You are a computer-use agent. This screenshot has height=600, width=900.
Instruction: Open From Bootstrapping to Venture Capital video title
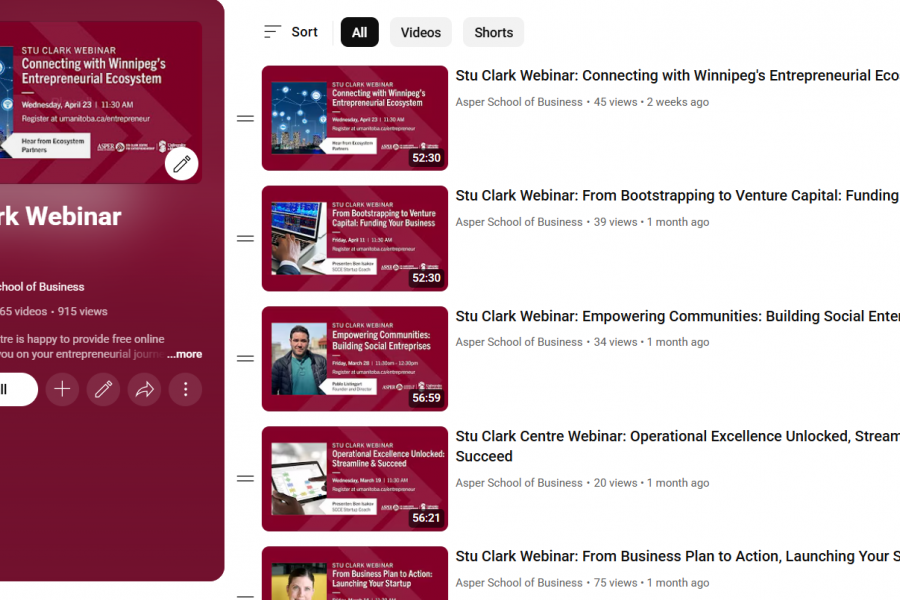pos(677,196)
